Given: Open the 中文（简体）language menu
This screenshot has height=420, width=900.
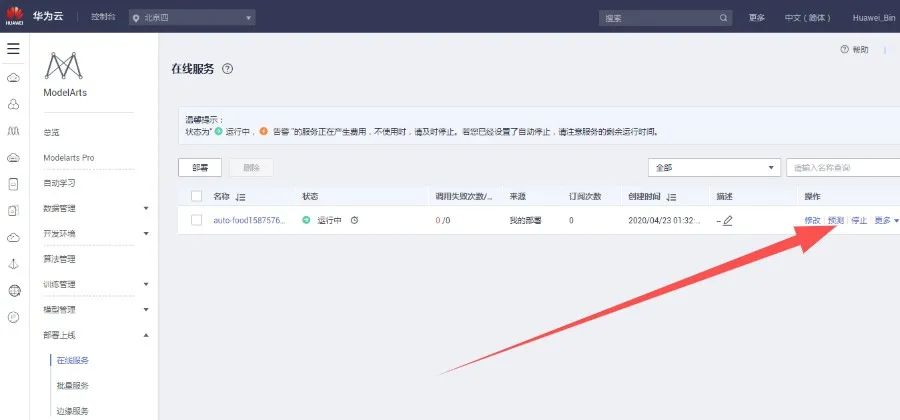Looking at the screenshot, I should (x=808, y=18).
